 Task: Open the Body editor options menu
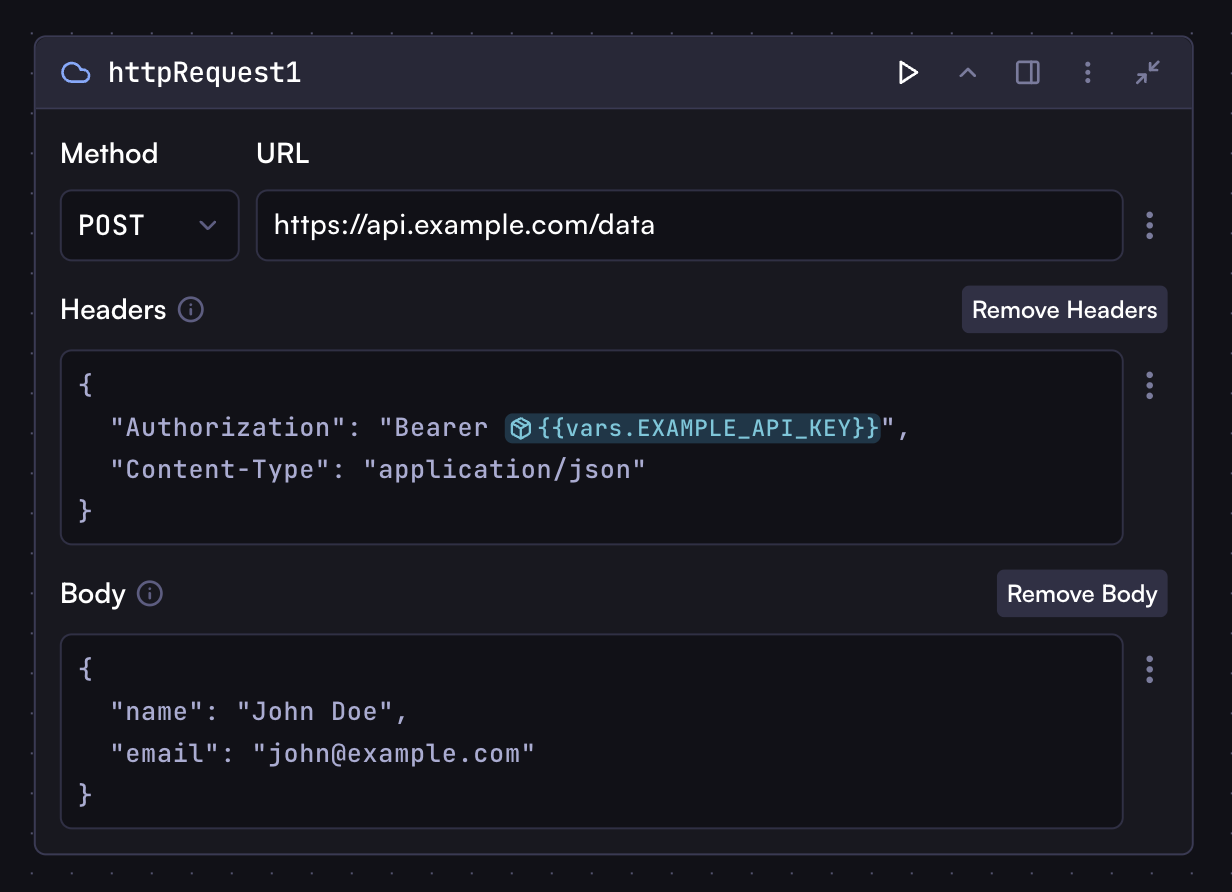point(1149,669)
